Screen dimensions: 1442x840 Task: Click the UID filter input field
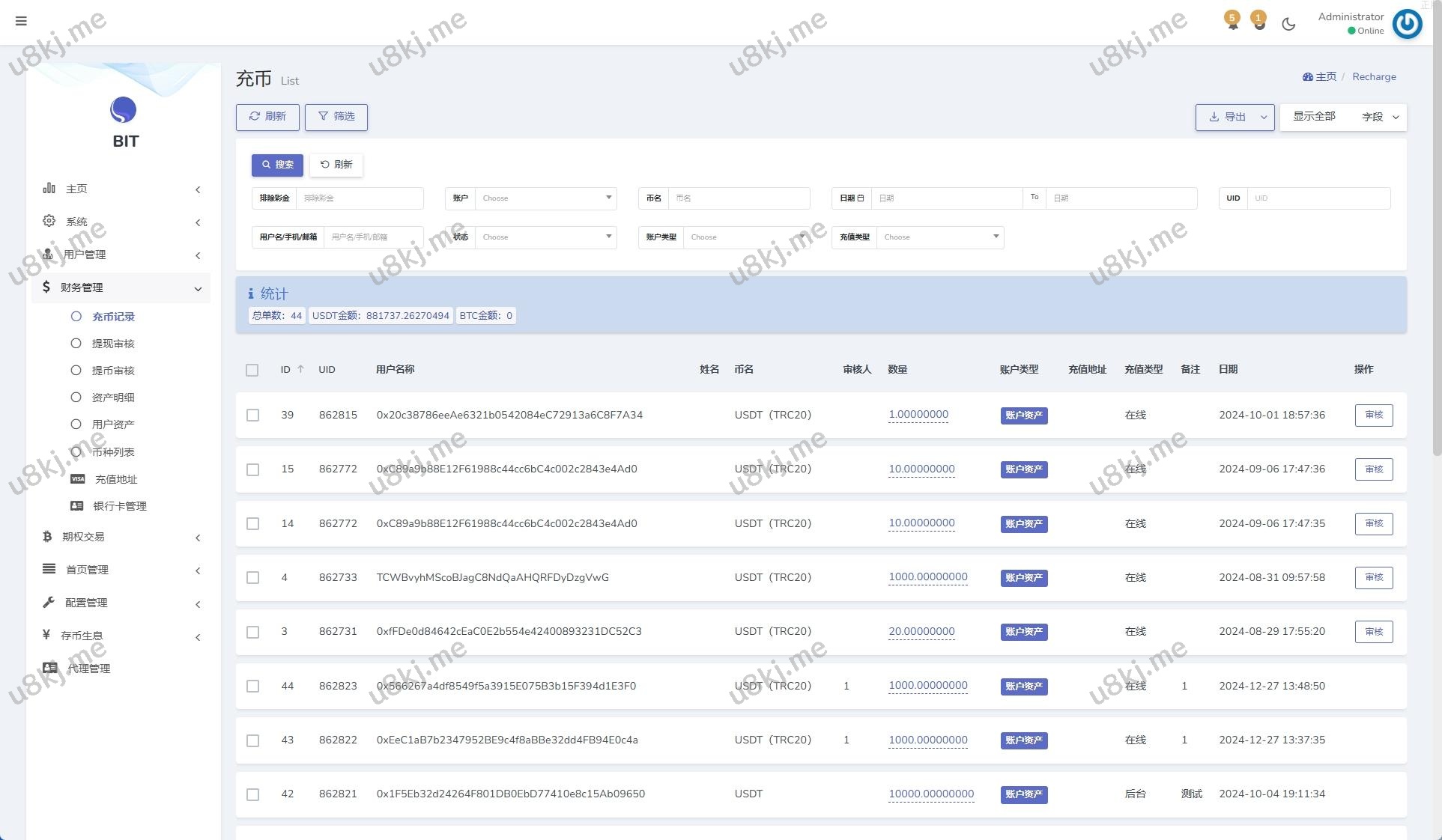point(1318,198)
